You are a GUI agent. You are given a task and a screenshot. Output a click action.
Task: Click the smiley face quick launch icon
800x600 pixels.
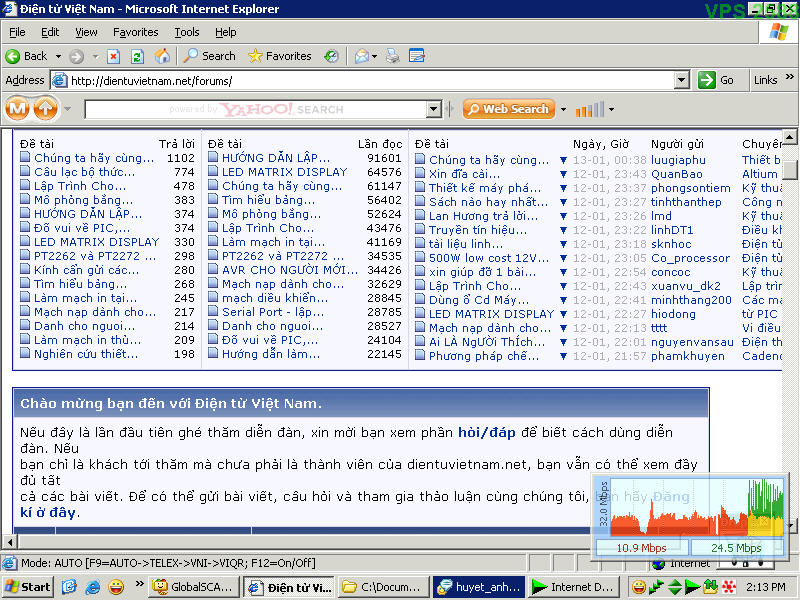pos(116,587)
